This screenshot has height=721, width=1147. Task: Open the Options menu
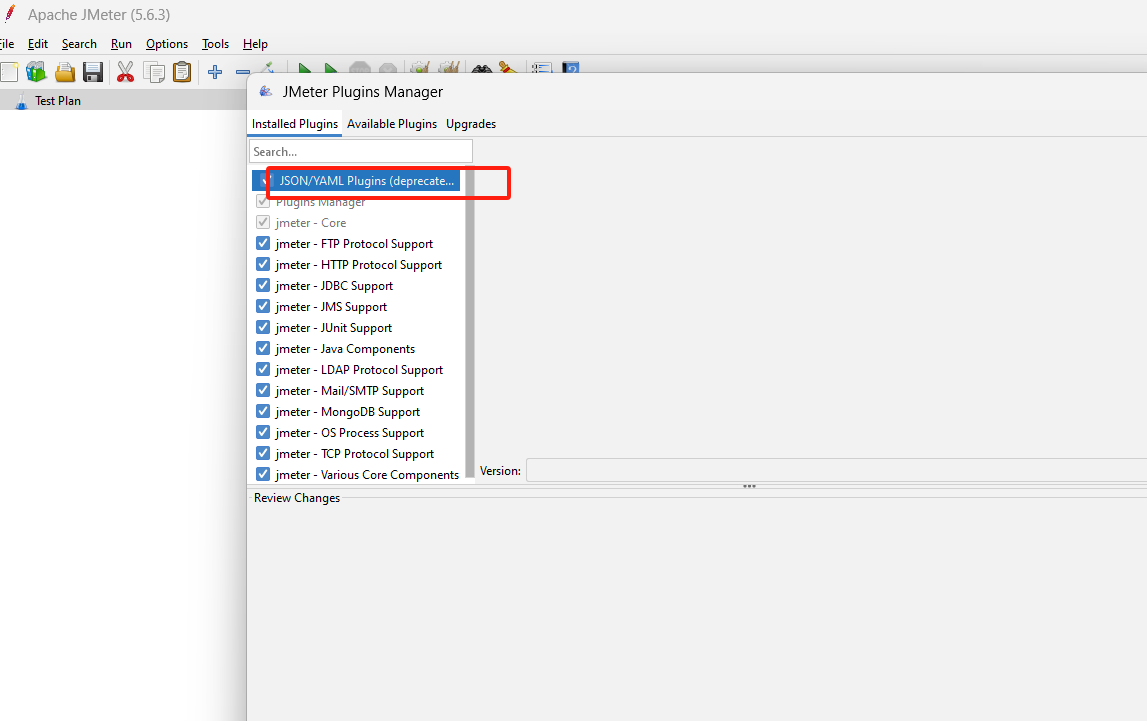[167, 44]
